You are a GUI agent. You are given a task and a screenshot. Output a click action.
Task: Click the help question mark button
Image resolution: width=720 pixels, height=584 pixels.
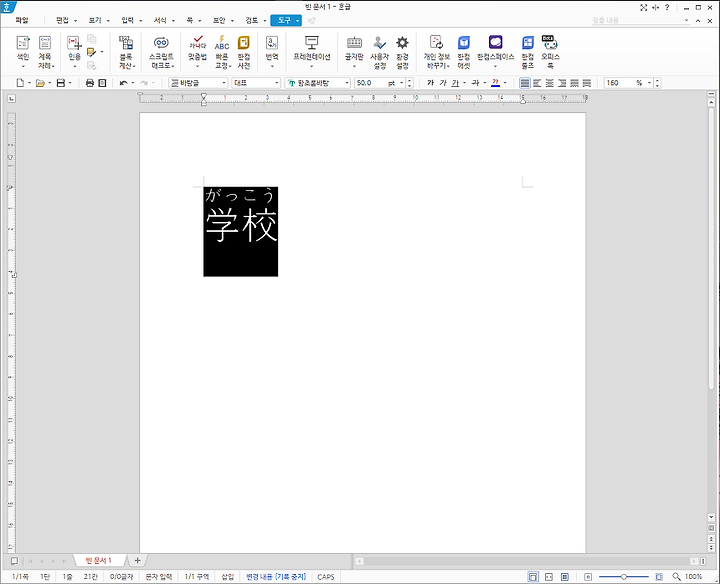click(667, 7)
